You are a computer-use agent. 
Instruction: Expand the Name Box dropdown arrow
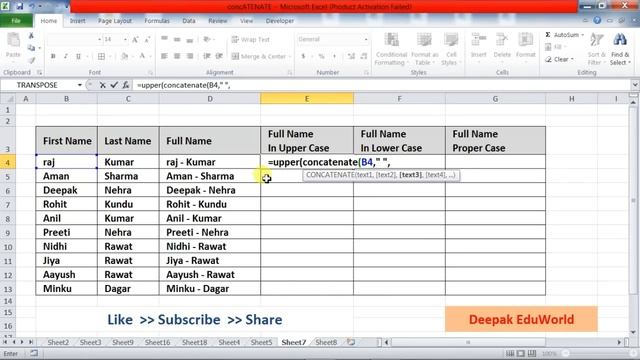coord(80,85)
